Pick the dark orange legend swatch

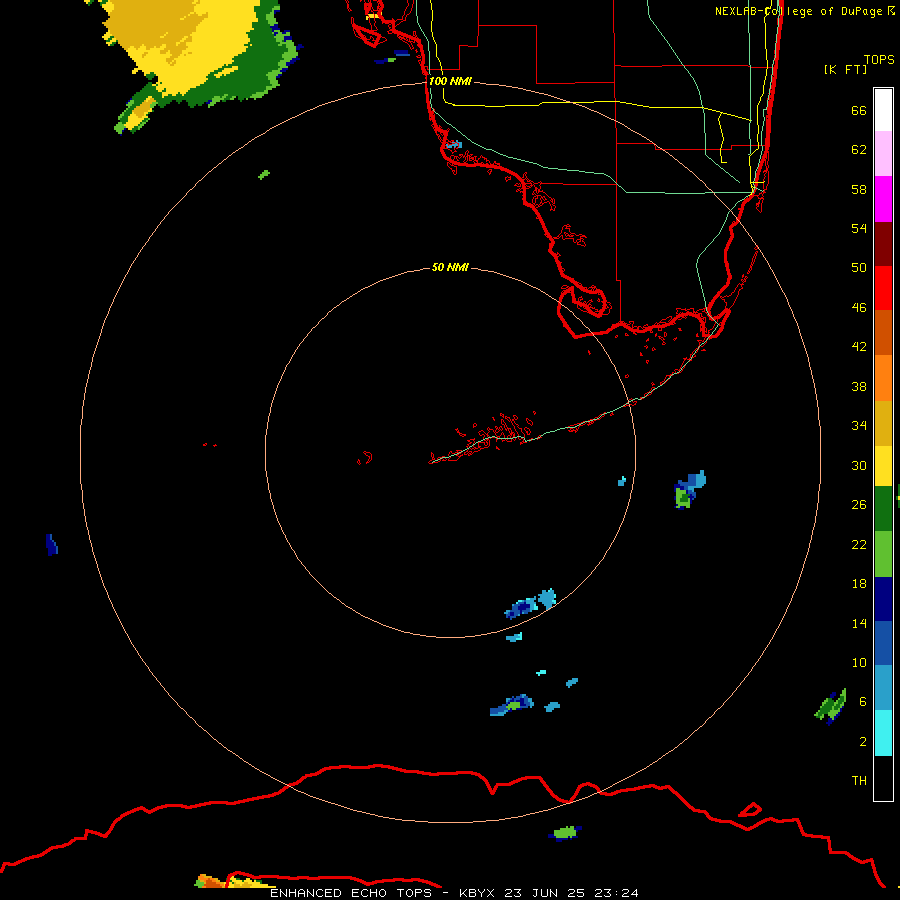click(x=883, y=333)
